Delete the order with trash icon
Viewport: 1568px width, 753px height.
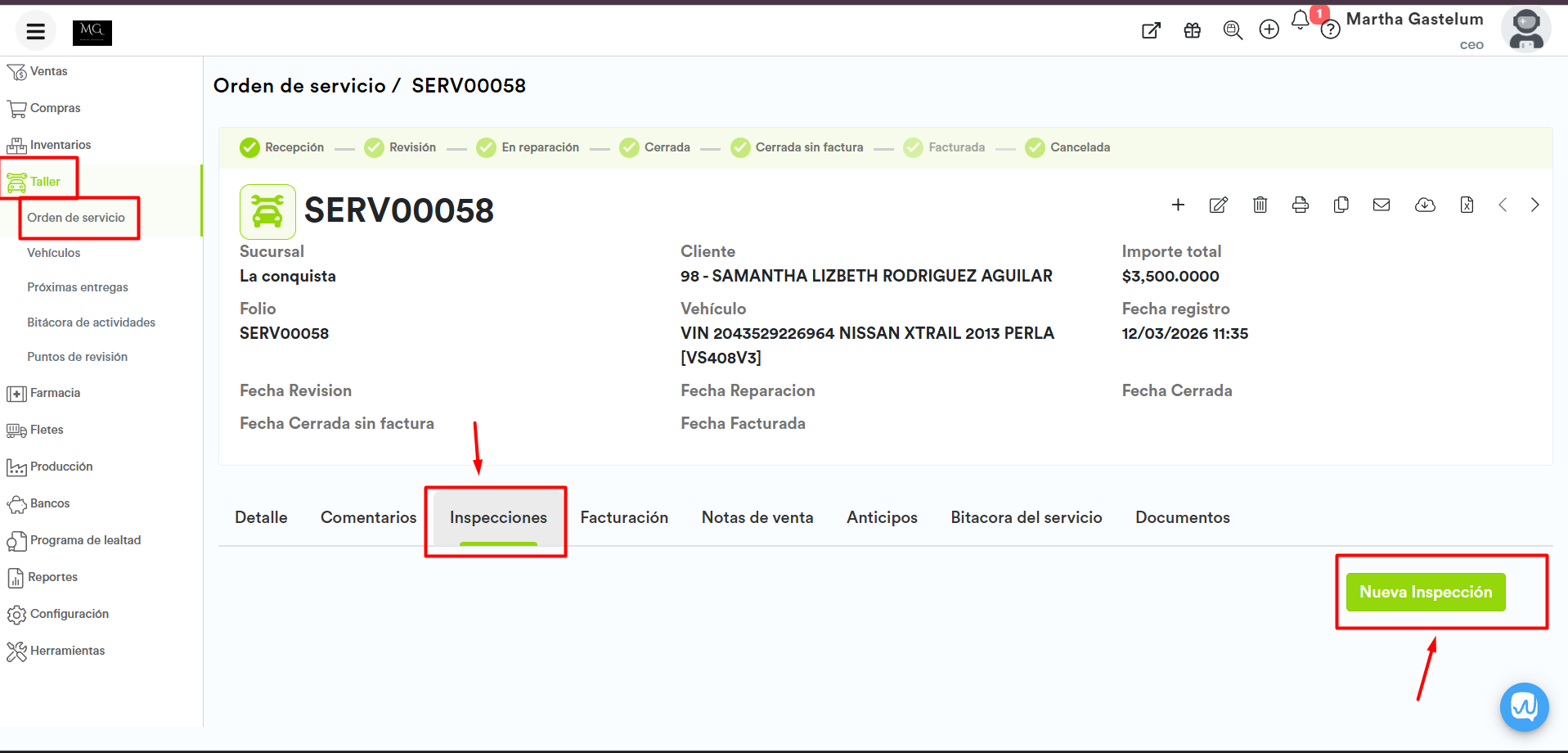click(1260, 205)
